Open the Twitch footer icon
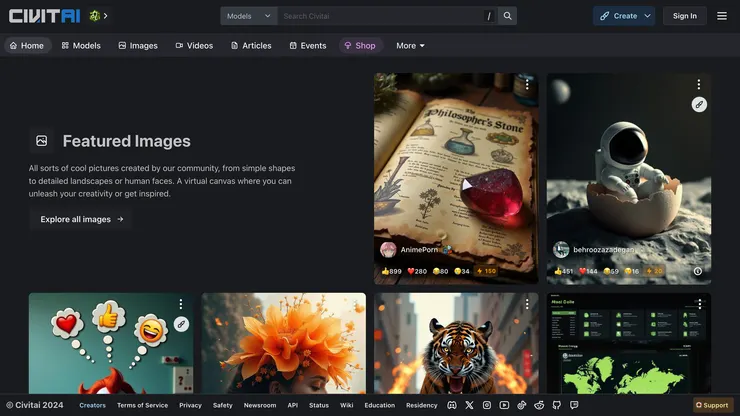 574,405
